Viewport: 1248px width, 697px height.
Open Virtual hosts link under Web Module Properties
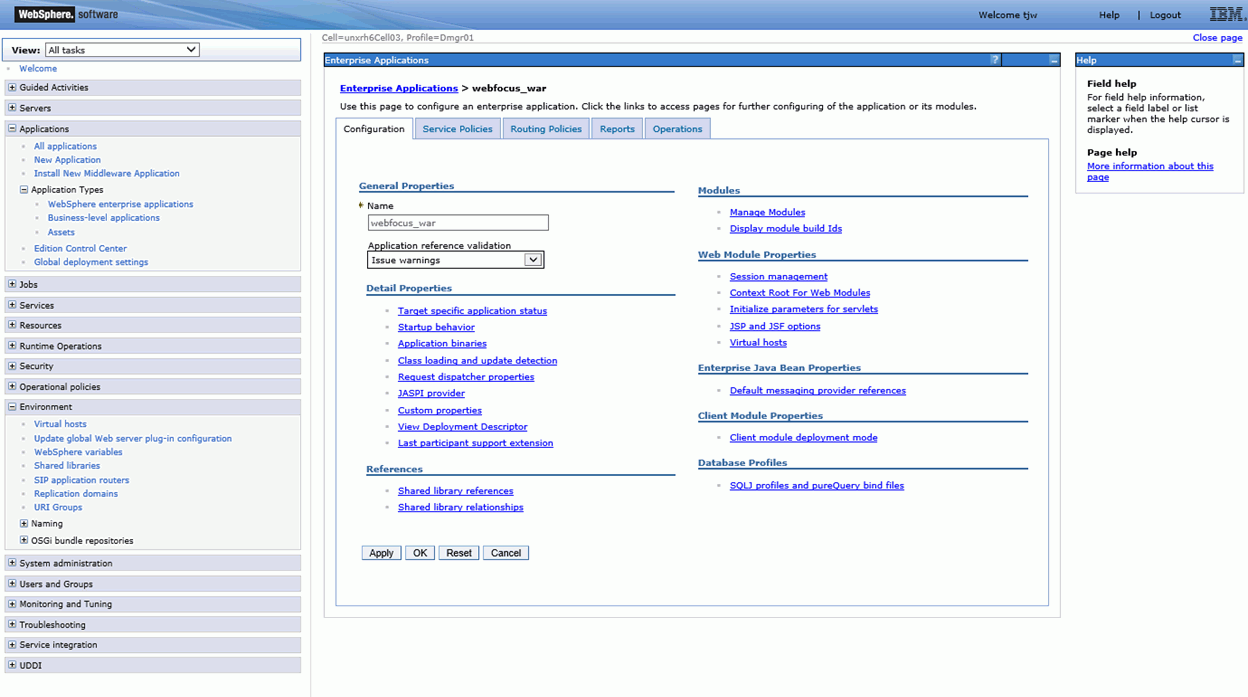point(758,342)
